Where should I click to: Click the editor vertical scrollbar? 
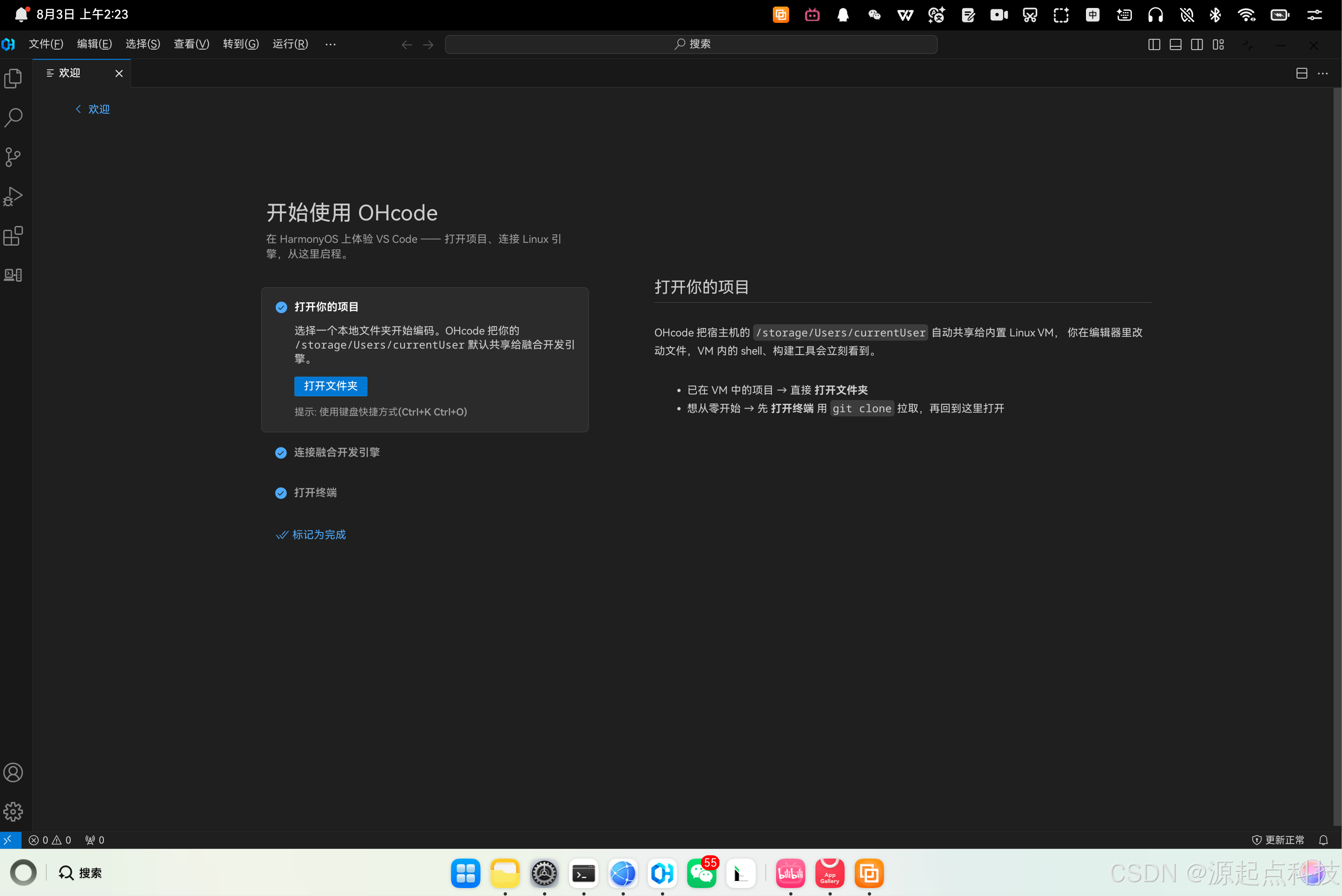(1337, 457)
